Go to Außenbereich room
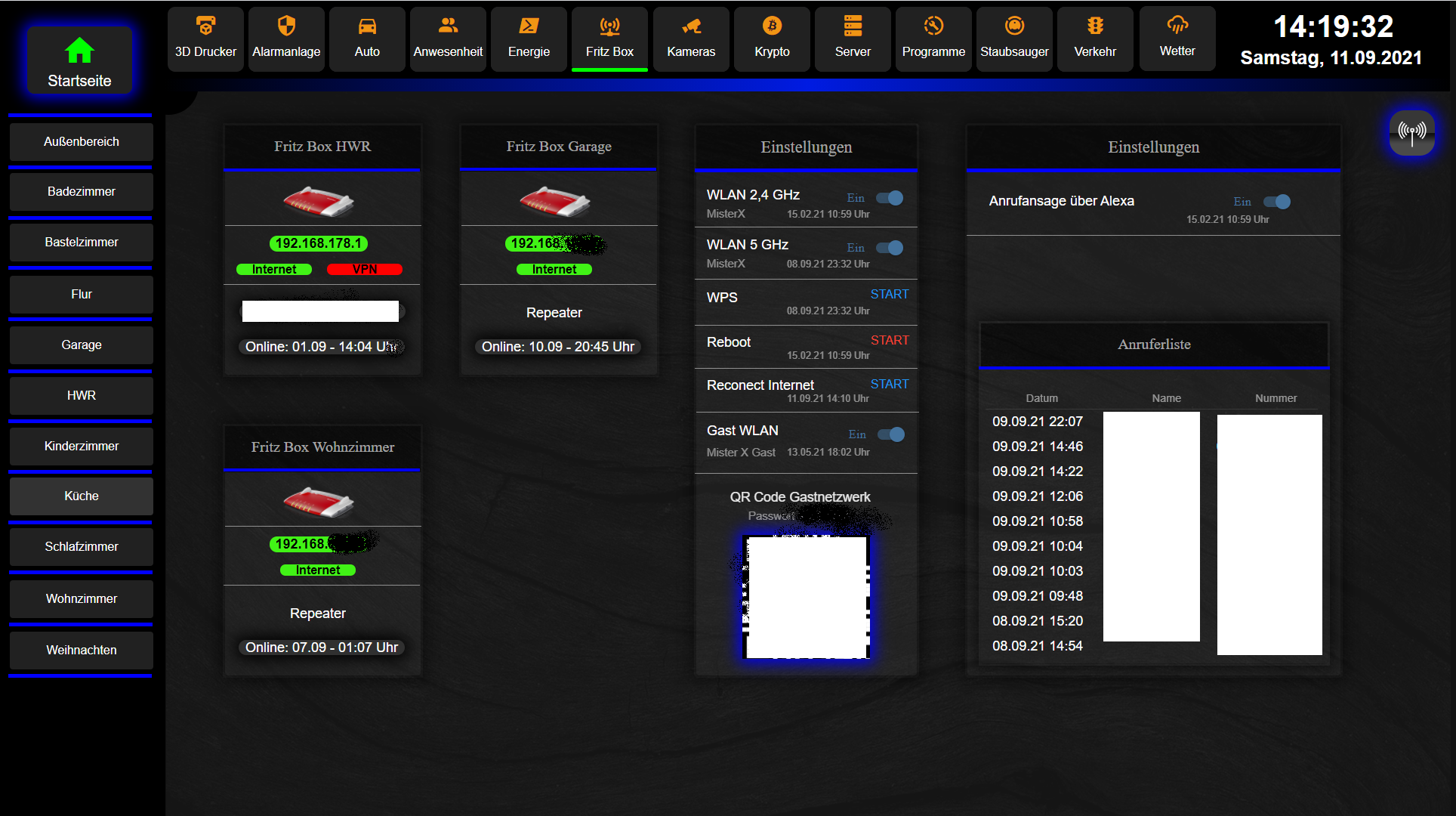This screenshot has height=816, width=1456. click(82, 141)
